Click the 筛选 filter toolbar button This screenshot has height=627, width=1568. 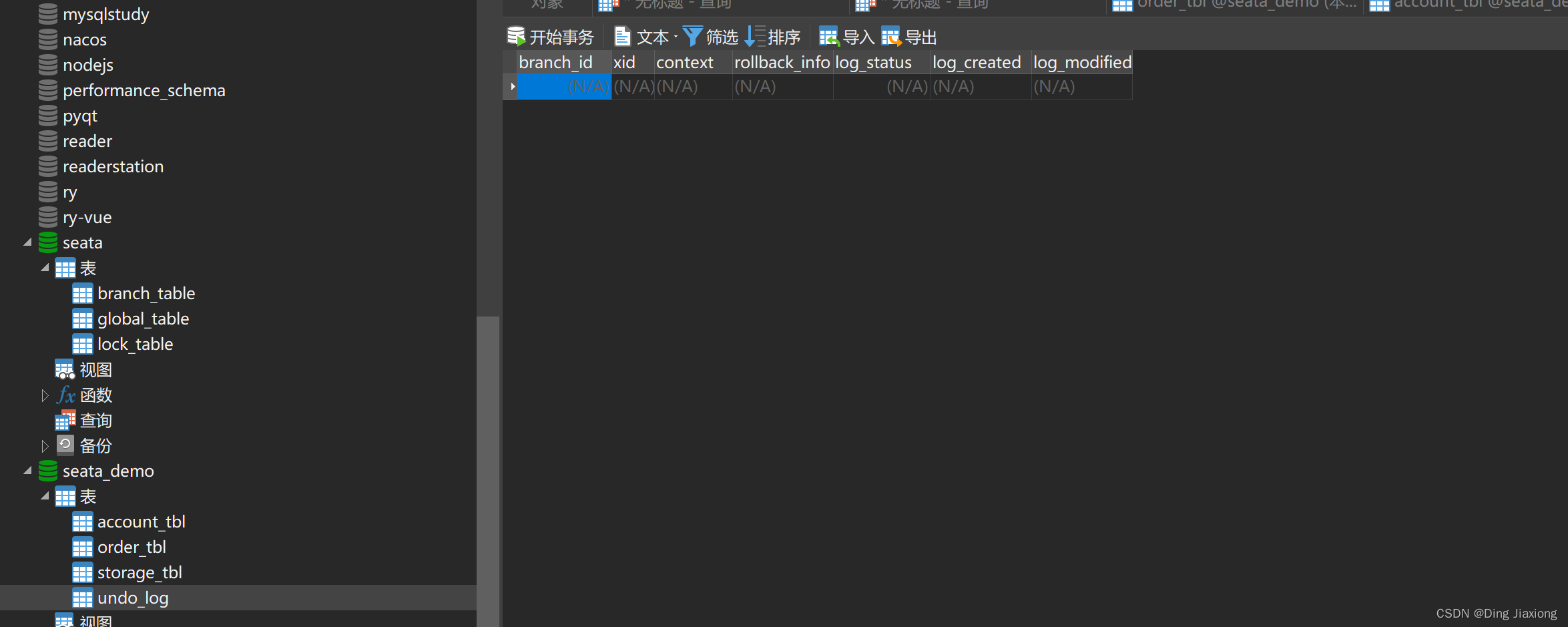point(711,37)
